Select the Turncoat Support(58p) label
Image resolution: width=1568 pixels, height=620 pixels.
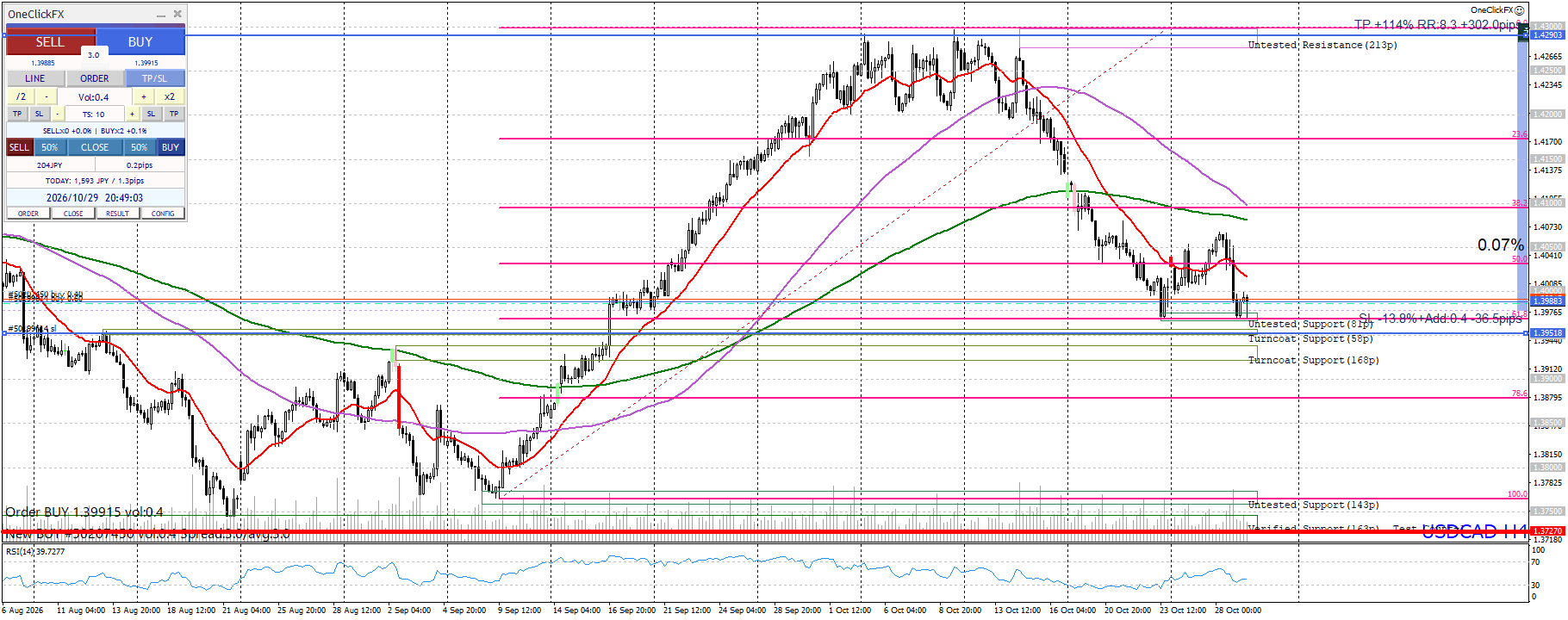pyautogui.click(x=1310, y=338)
